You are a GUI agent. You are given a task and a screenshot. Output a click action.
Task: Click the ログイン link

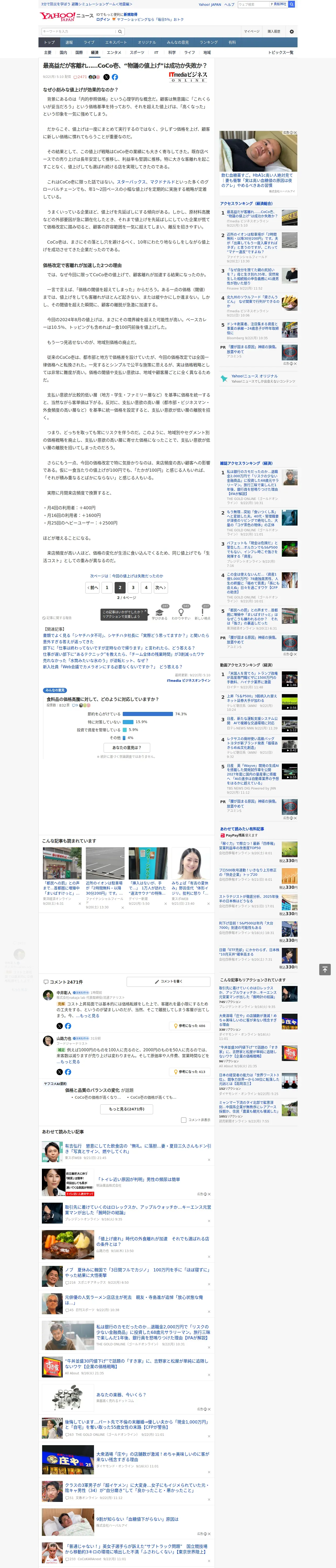[x=103, y=20]
